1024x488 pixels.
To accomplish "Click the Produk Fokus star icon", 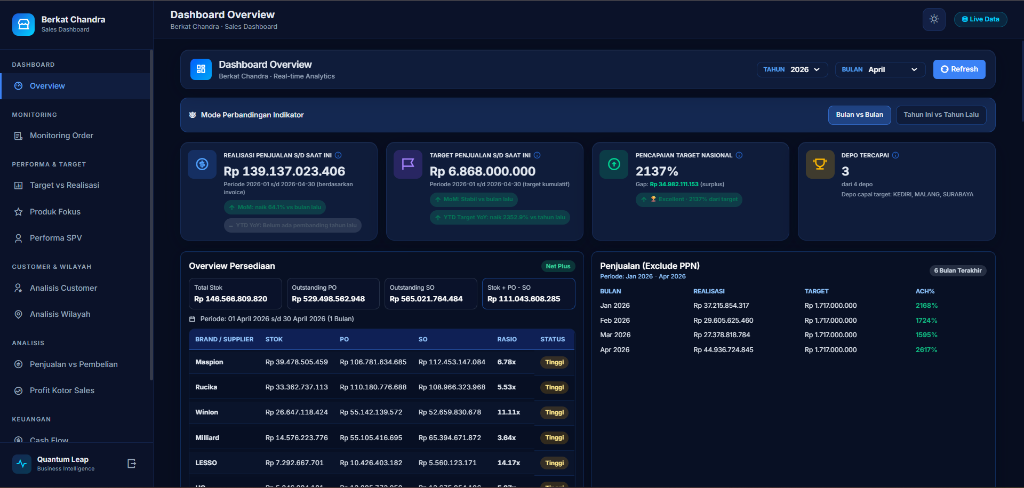I will pyautogui.click(x=18, y=212).
